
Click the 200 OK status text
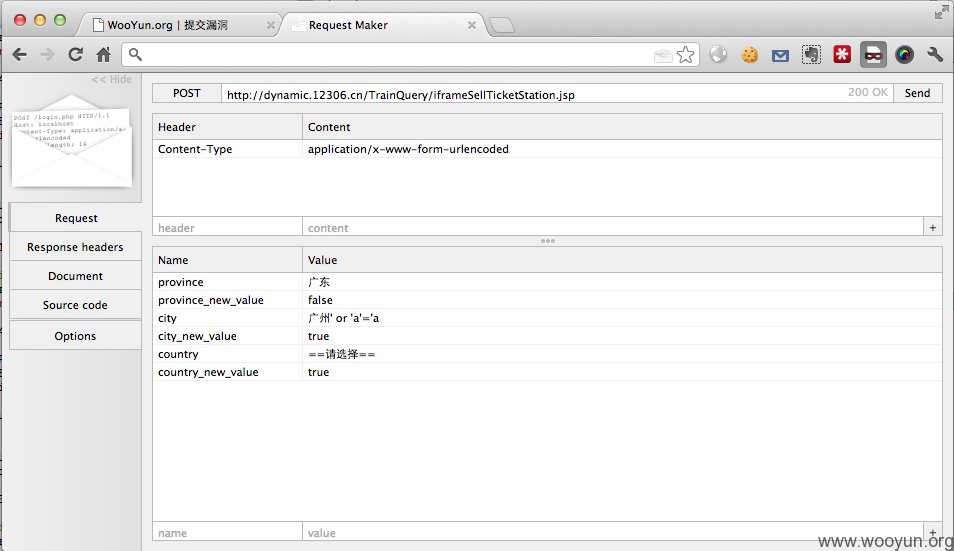click(868, 92)
